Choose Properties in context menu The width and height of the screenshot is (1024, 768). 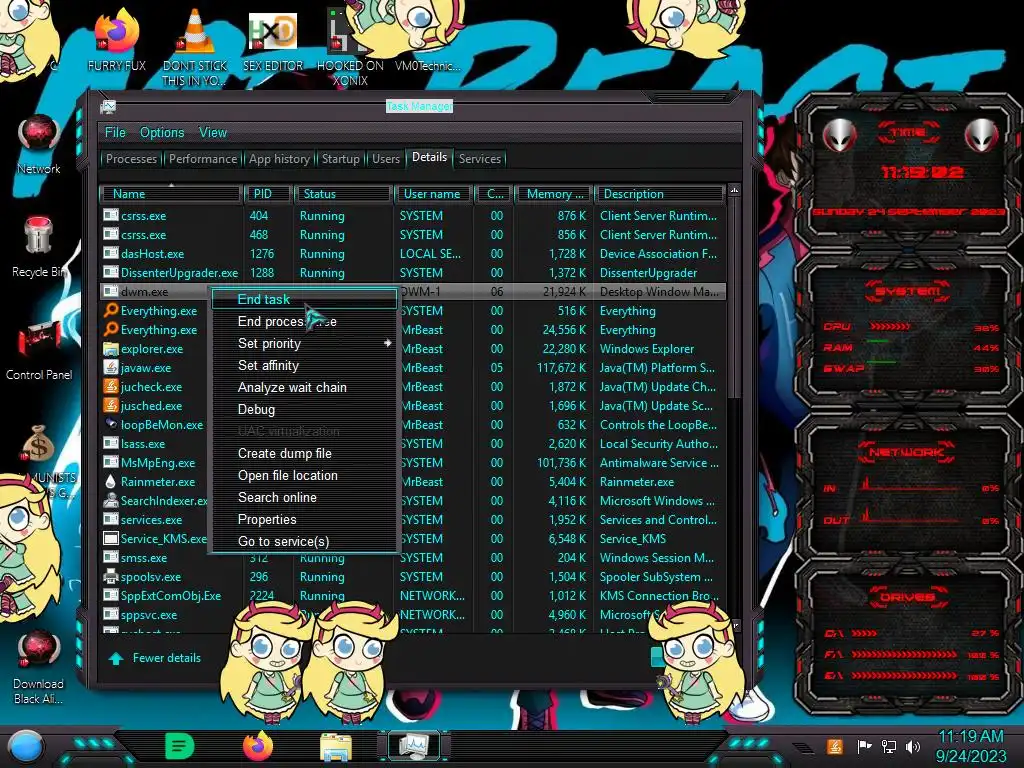click(x=304, y=519)
